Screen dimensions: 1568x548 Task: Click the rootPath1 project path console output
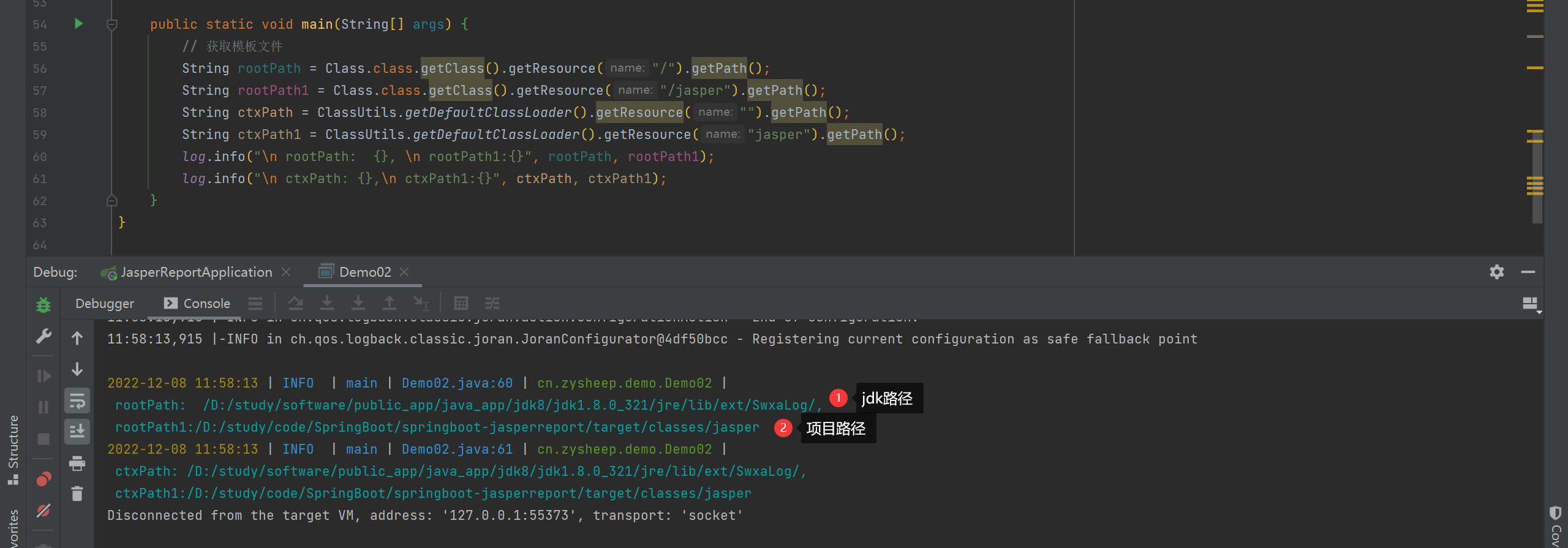pyautogui.click(x=437, y=427)
